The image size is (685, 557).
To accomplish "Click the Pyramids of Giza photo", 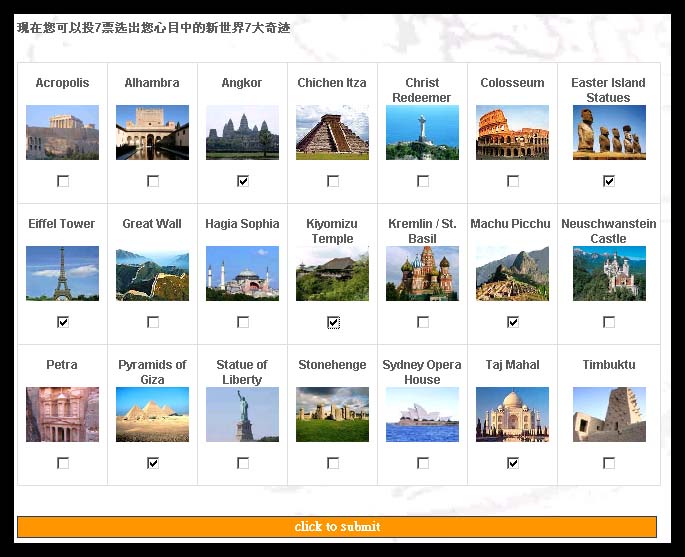I will (x=152, y=415).
